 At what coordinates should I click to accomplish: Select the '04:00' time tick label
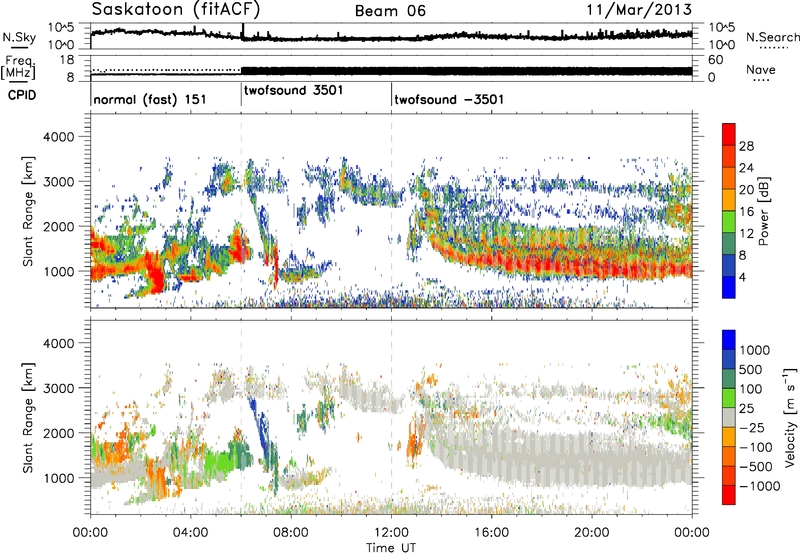click(x=190, y=533)
